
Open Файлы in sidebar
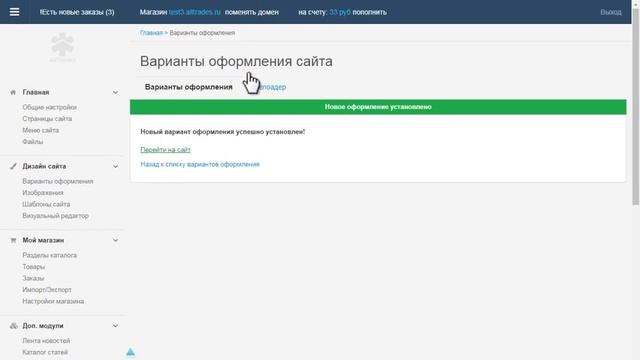pyautogui.click(x=33, y=142)
